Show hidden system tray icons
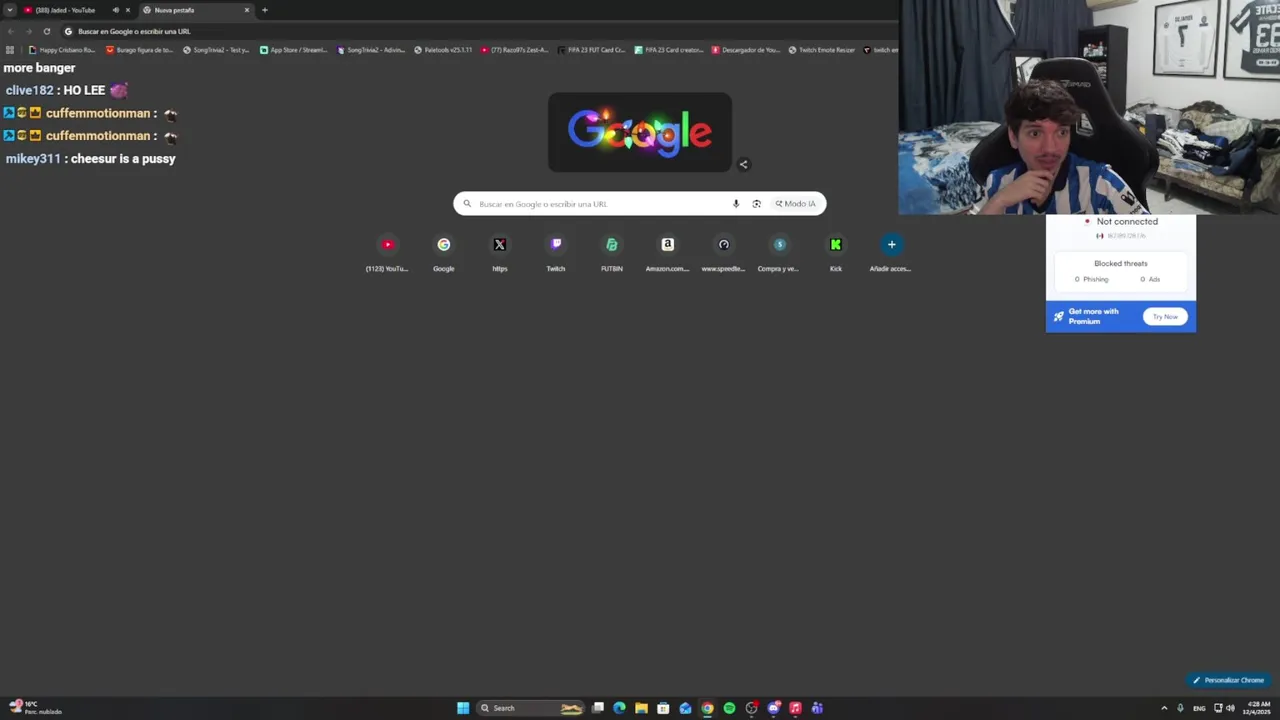The width and height of the screenshot is (1280, 720). coord(1164,708)
